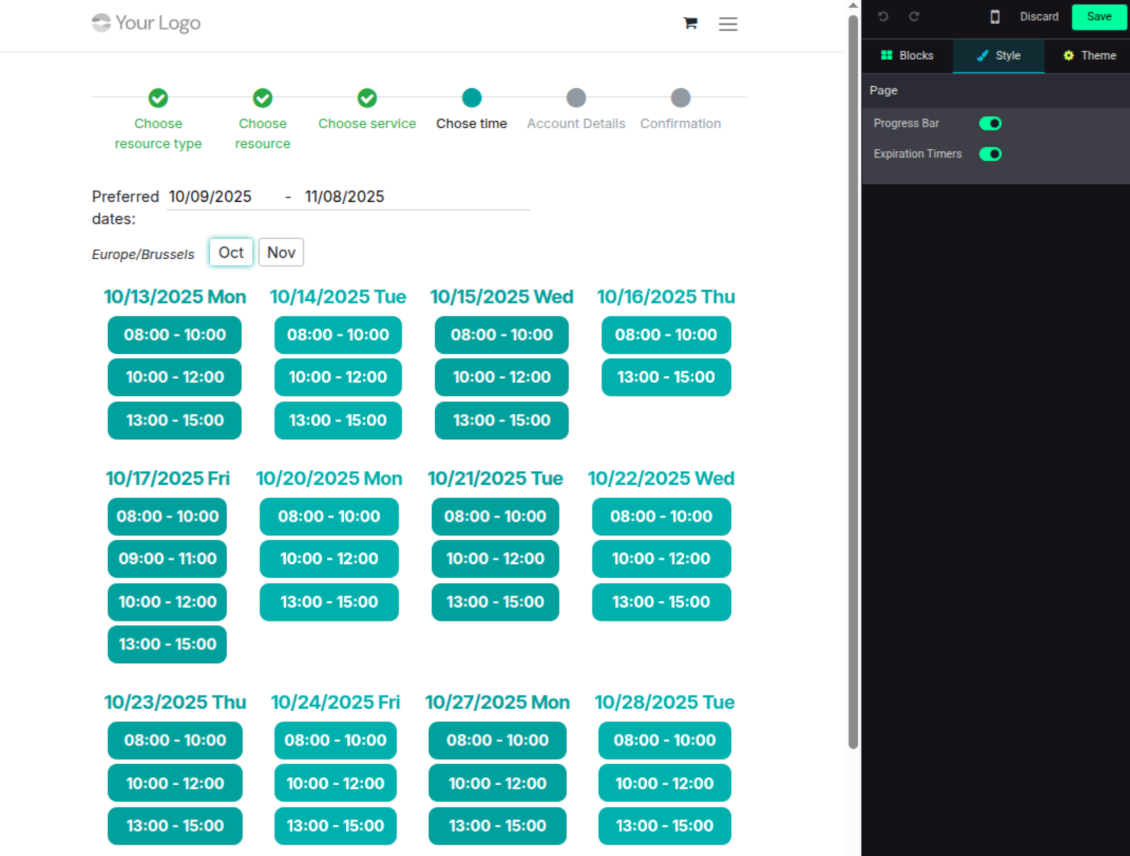Click the undo arrow icon

pyautogui.click(x=883, y=17)
